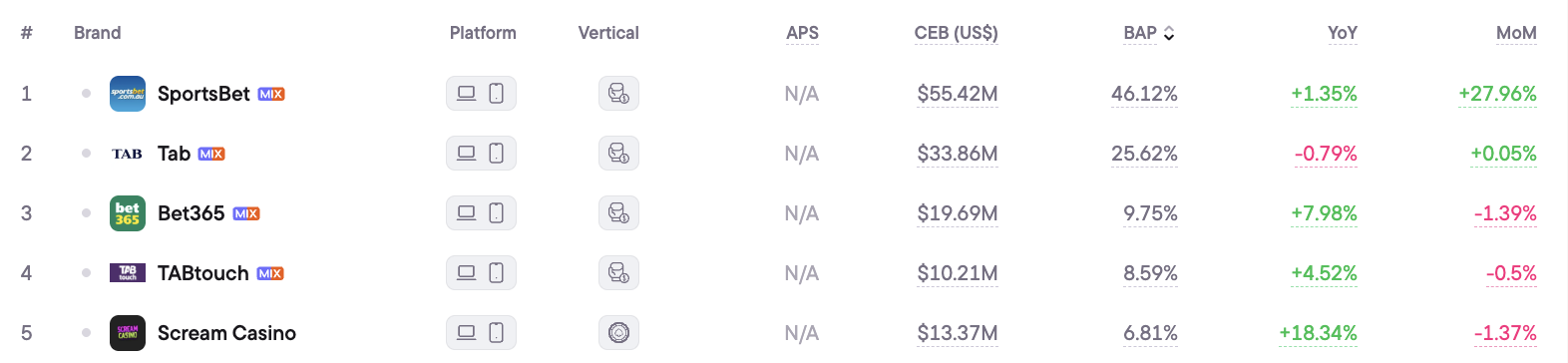Sort the table by BAP column arrow
Image resolution: width=1568 pixels, height=363 pixels.
pos(1169,33)
